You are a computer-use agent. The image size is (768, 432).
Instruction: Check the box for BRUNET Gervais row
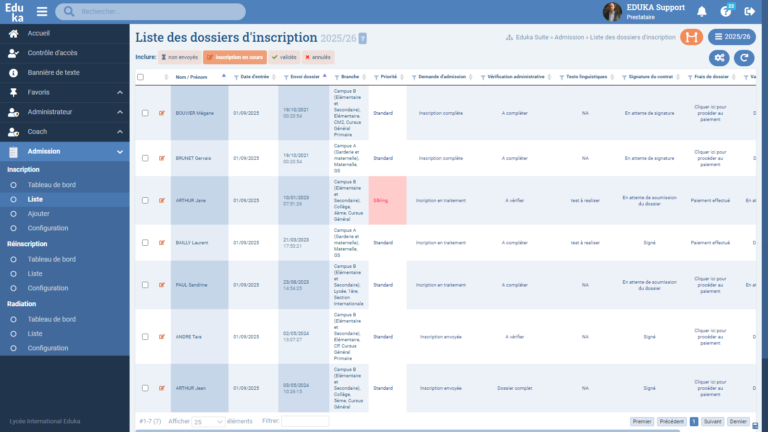[x=145, y=158]
